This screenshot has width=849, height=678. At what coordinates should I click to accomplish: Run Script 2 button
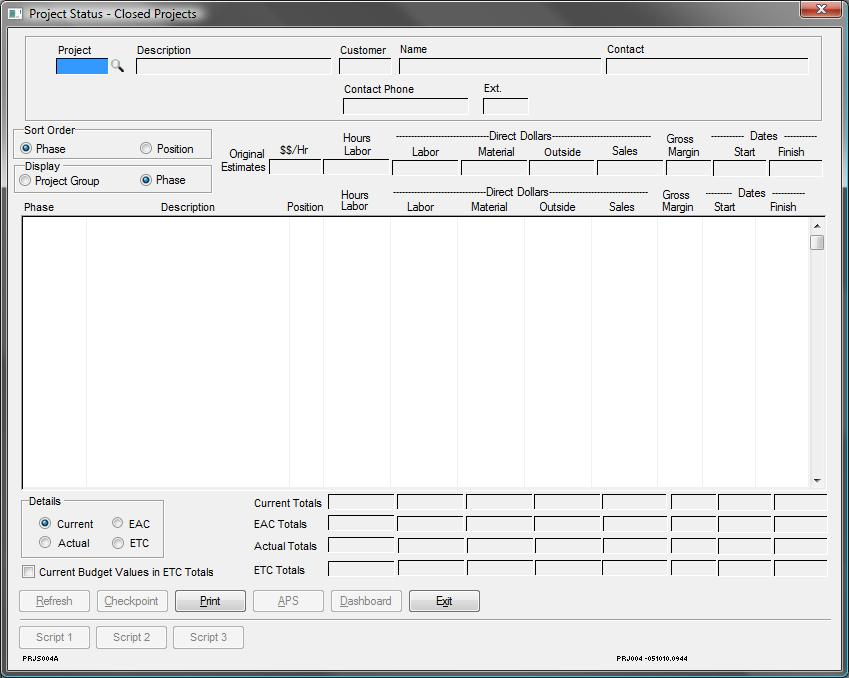click(132, 637)
